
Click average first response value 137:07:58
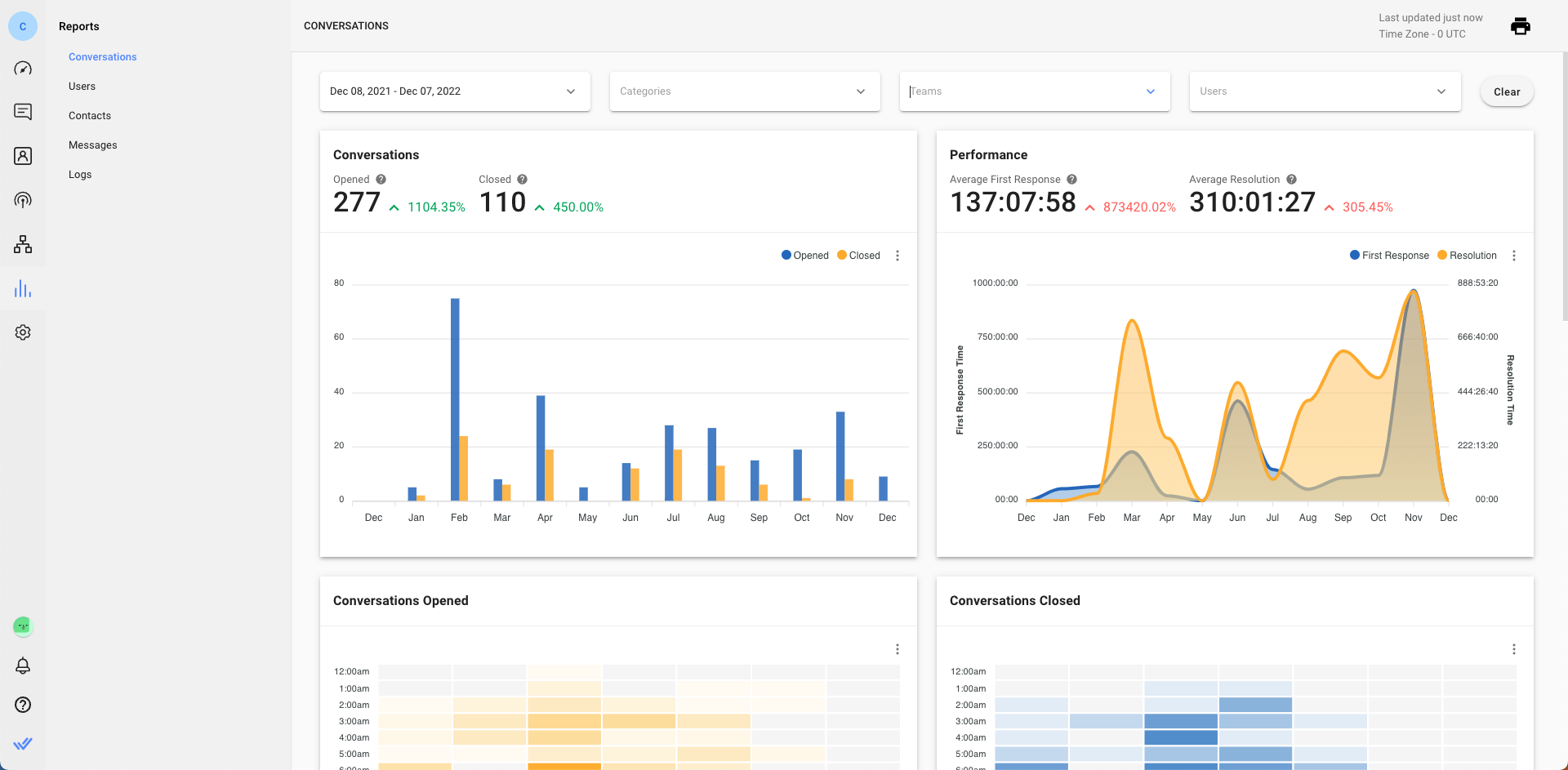(1013, 203)
